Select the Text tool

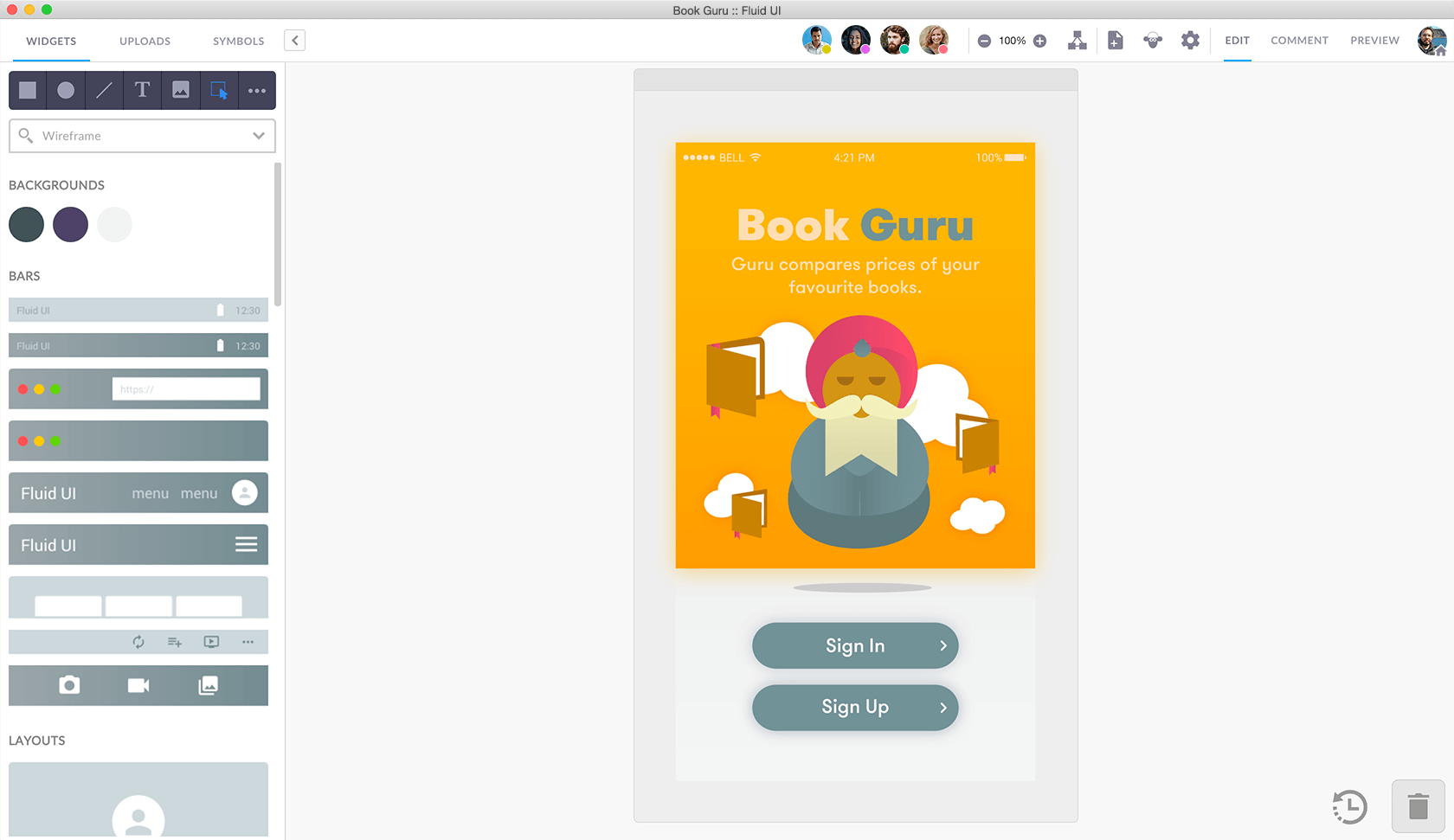[142, 90]
